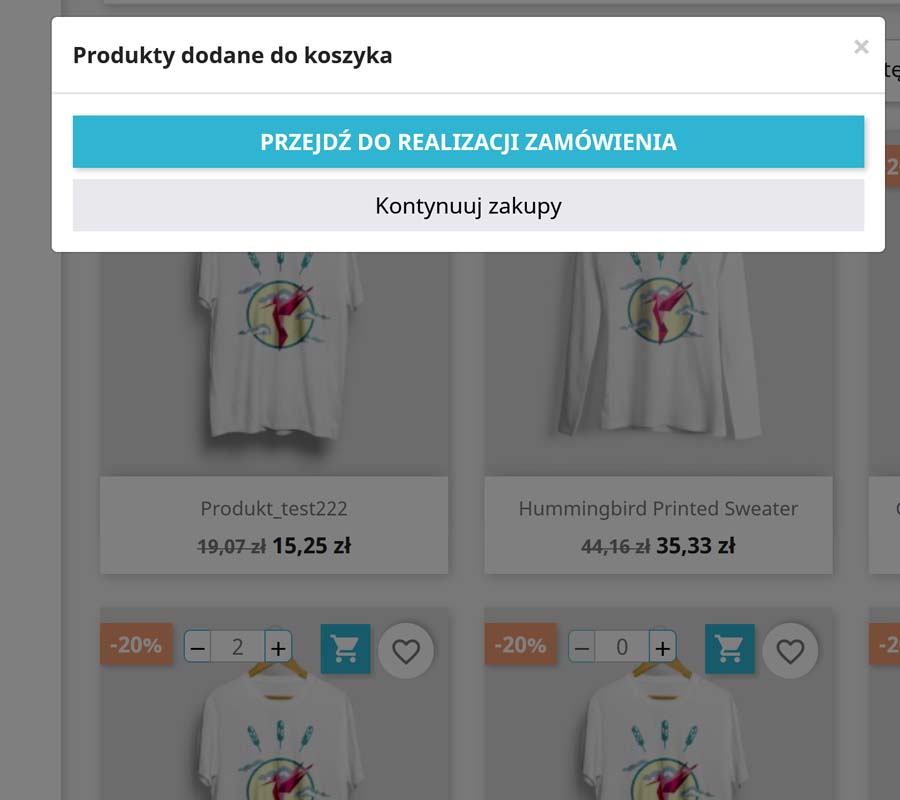Click quantity field showing 2

pos(238,647)
